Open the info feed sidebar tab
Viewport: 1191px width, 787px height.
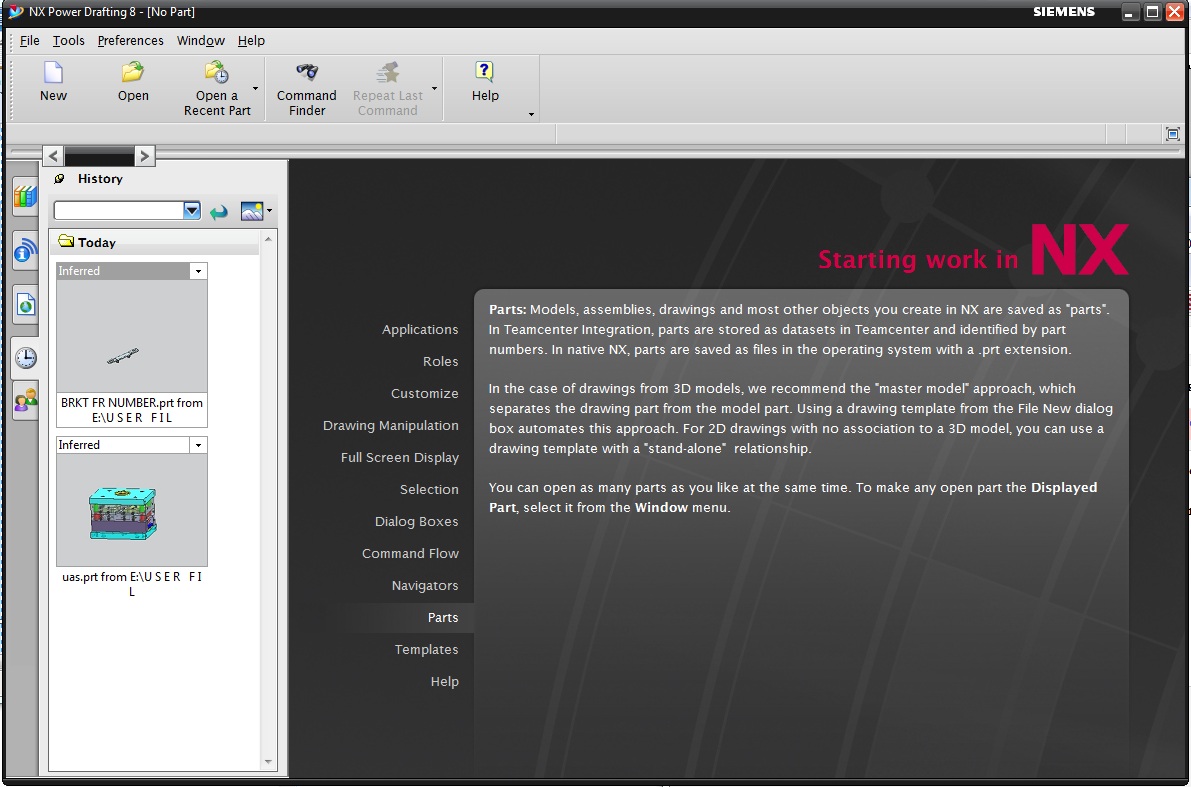point(25,251)
